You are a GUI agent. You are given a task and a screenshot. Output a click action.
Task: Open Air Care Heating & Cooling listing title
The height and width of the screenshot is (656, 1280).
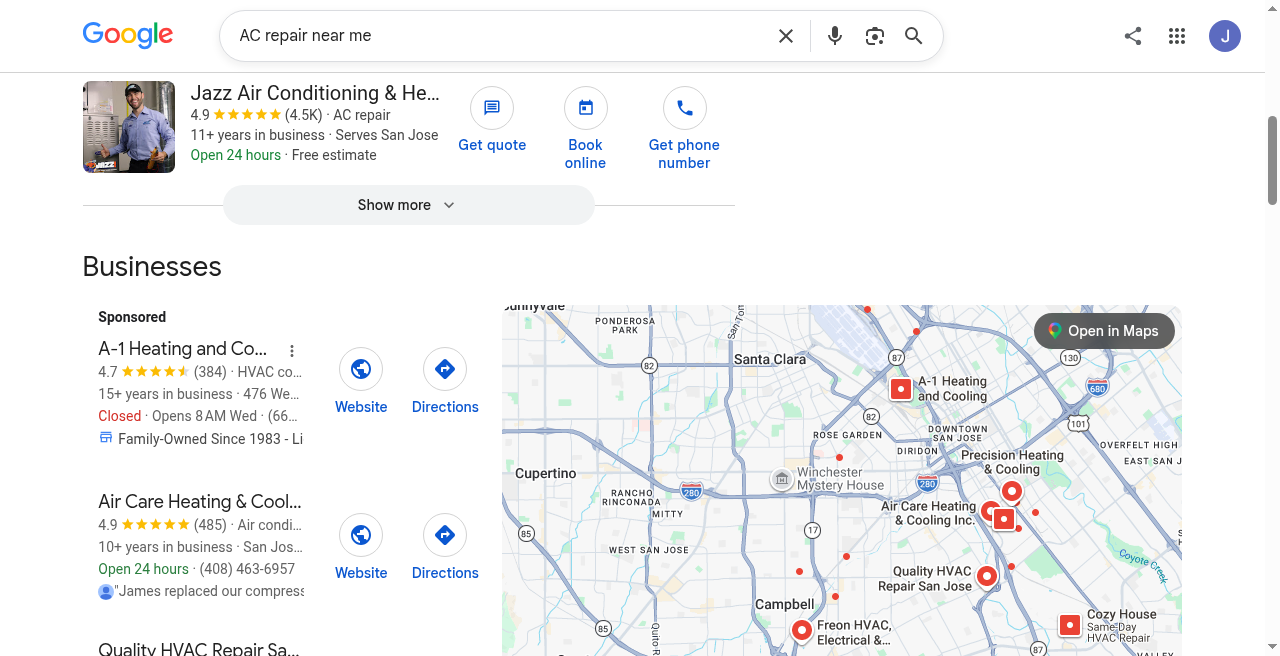pos(200,502)
